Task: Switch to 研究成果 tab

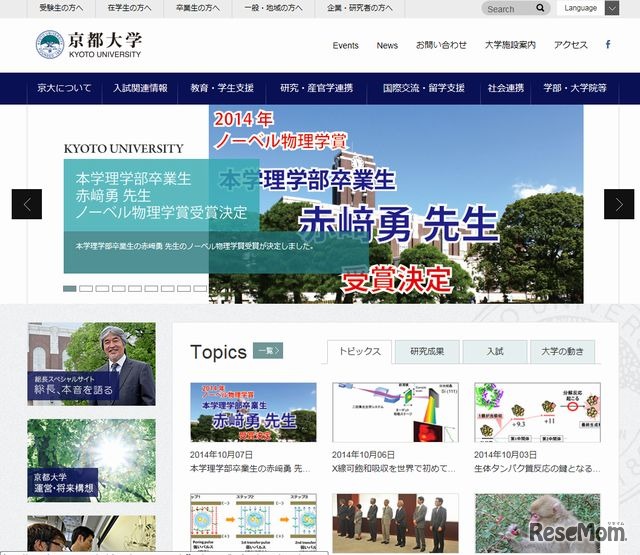Action: 427,351
